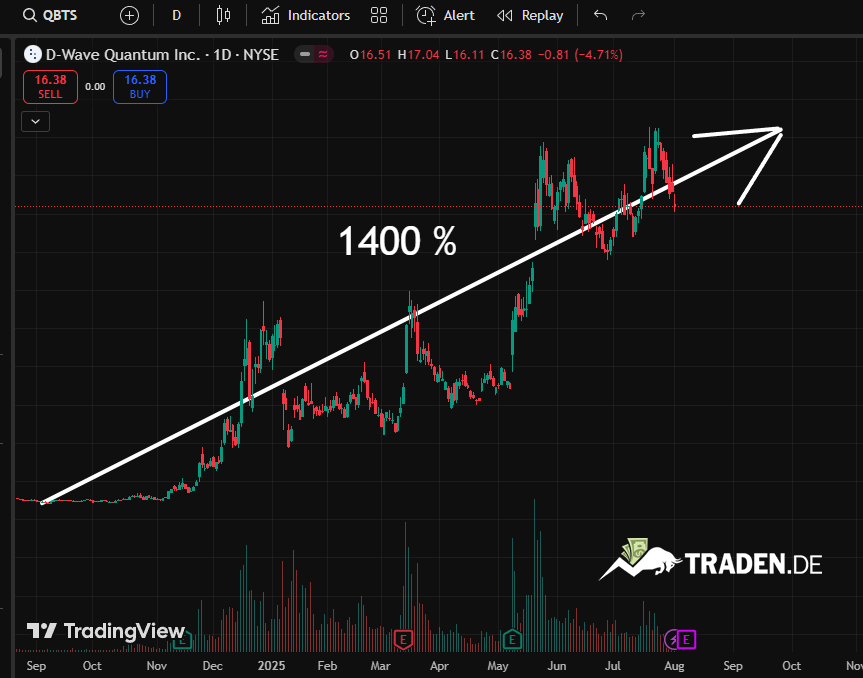Open the QBTS symbol search
863x678 pixels.
[51, 15]
